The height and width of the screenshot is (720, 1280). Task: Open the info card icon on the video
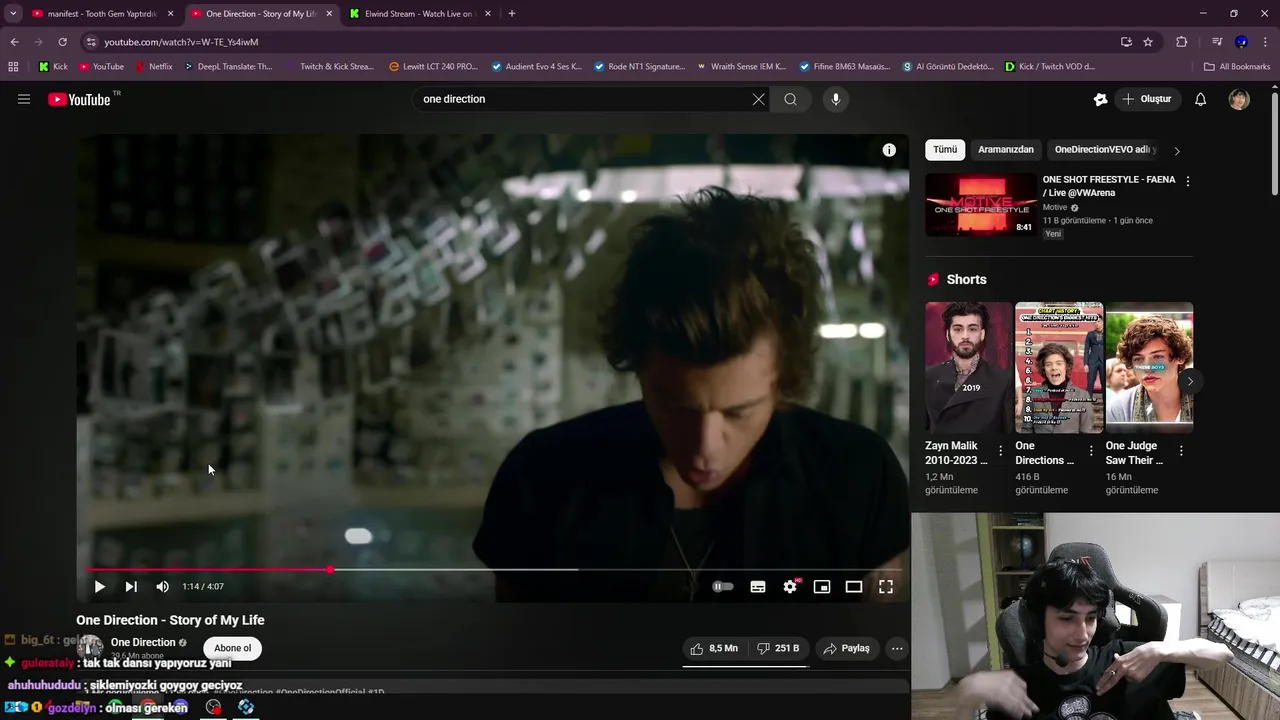[889, 150]
